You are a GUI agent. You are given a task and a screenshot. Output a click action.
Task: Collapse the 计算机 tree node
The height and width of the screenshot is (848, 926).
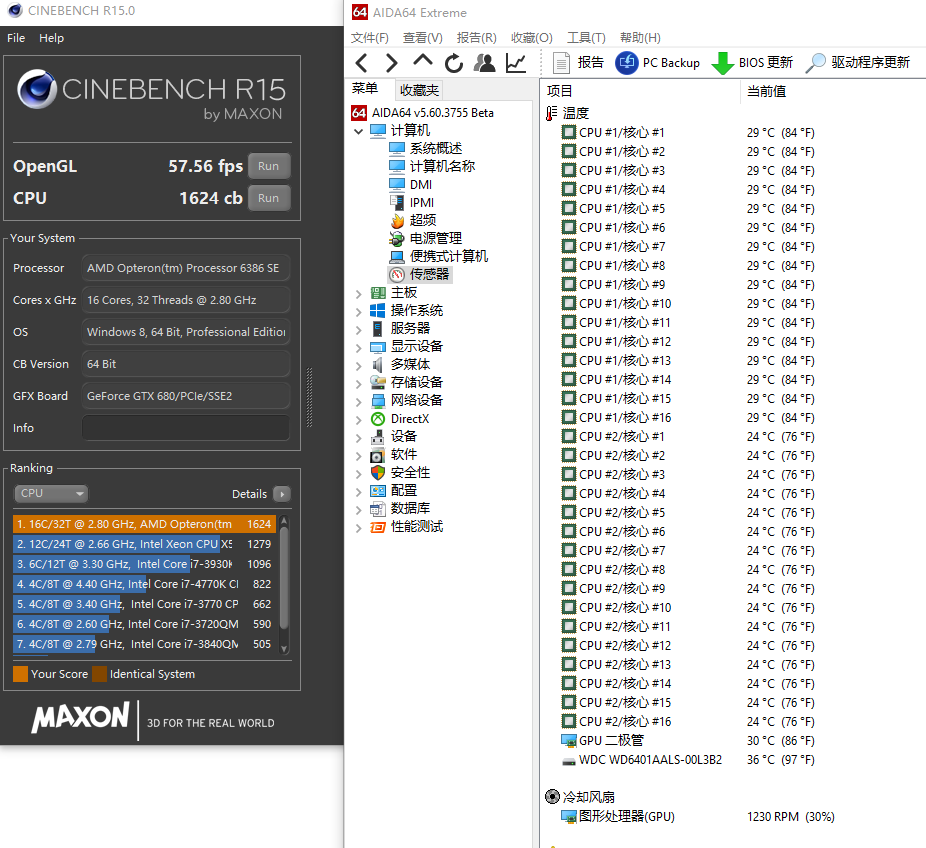(x=358, y=131)
